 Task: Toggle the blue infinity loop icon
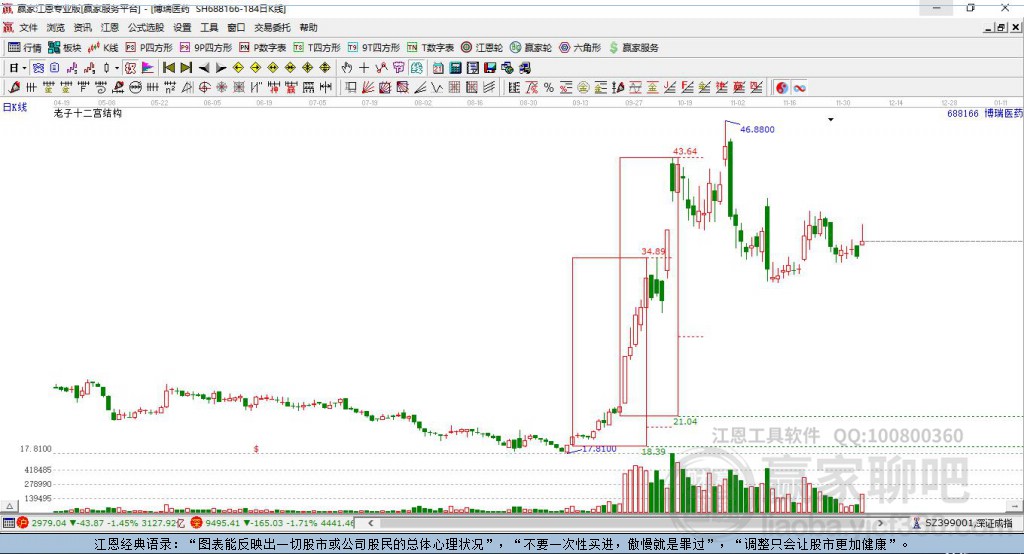[799, 88]
